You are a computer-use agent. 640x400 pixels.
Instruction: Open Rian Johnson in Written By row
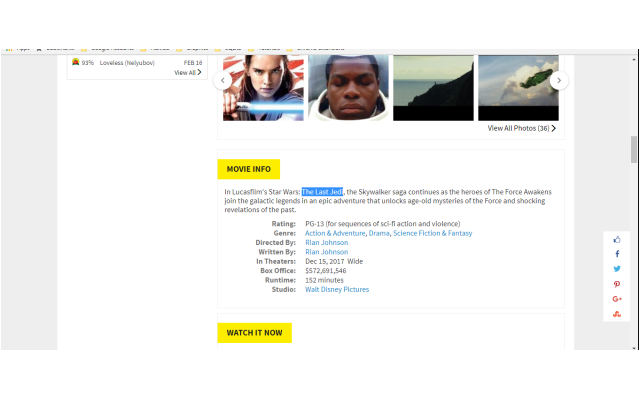pyautogui.click(x=327, y=252)
